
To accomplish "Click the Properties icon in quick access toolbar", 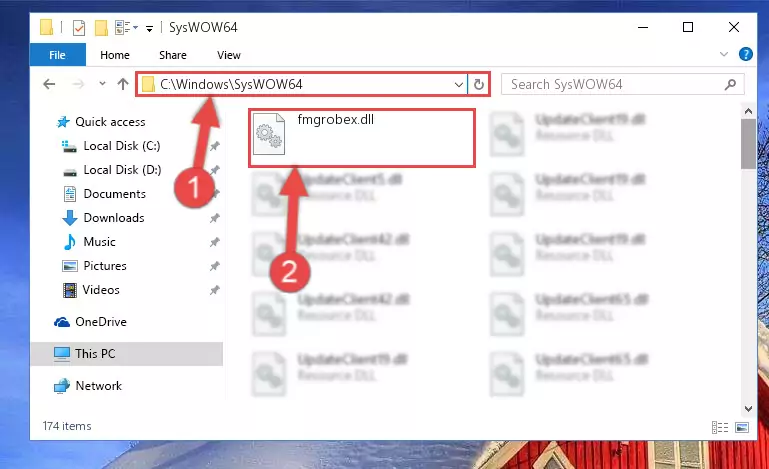I will [x=78, y=27].
